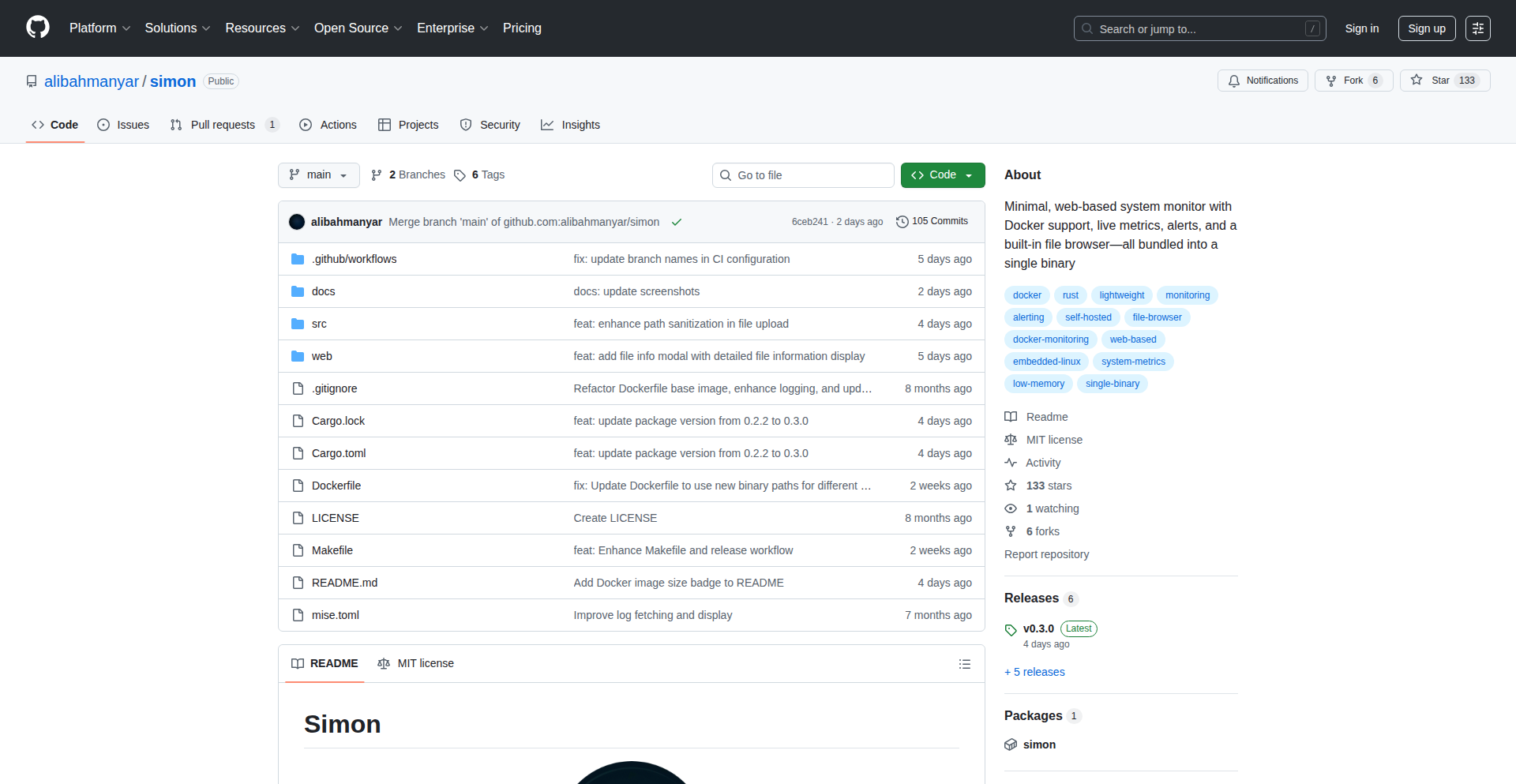Viewport: 1516px width, 784px height.
Task: Click the GitHub logo icon
Action: pyautogui.click(x=37, y=28)
